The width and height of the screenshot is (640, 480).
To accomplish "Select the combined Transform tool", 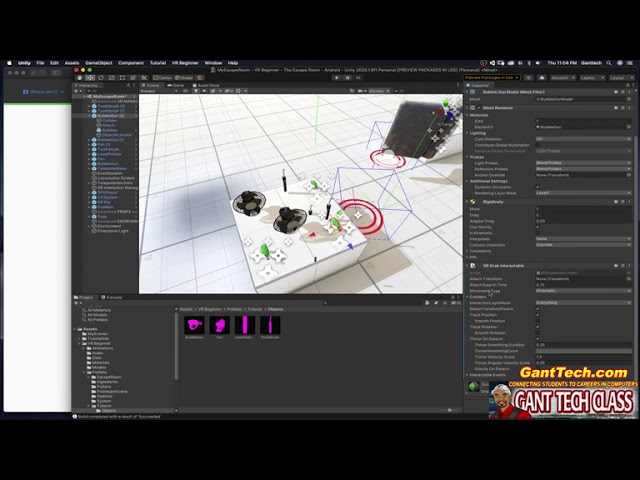I will (133, 78).
